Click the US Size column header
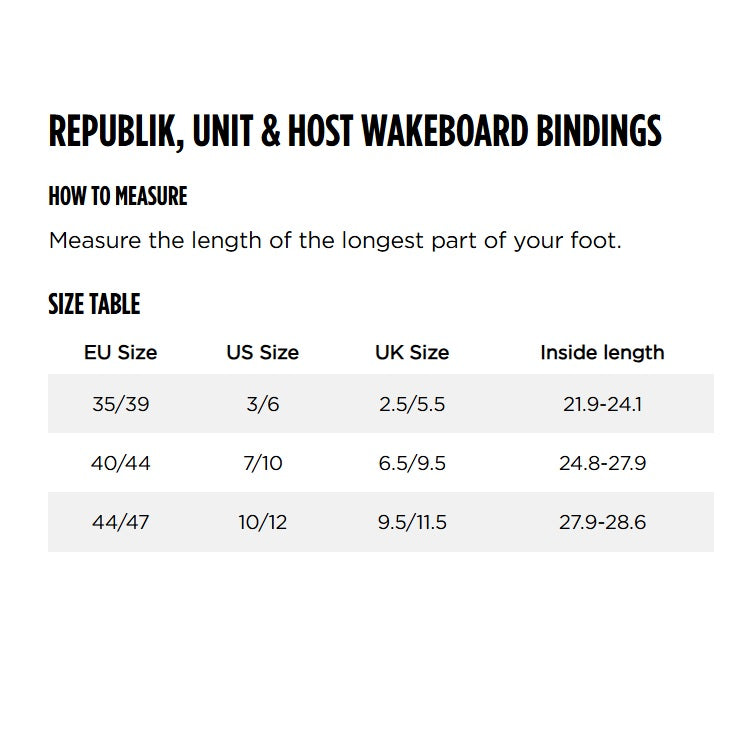Viewport: 750px width, 750px height. click(x=263, y=353)
